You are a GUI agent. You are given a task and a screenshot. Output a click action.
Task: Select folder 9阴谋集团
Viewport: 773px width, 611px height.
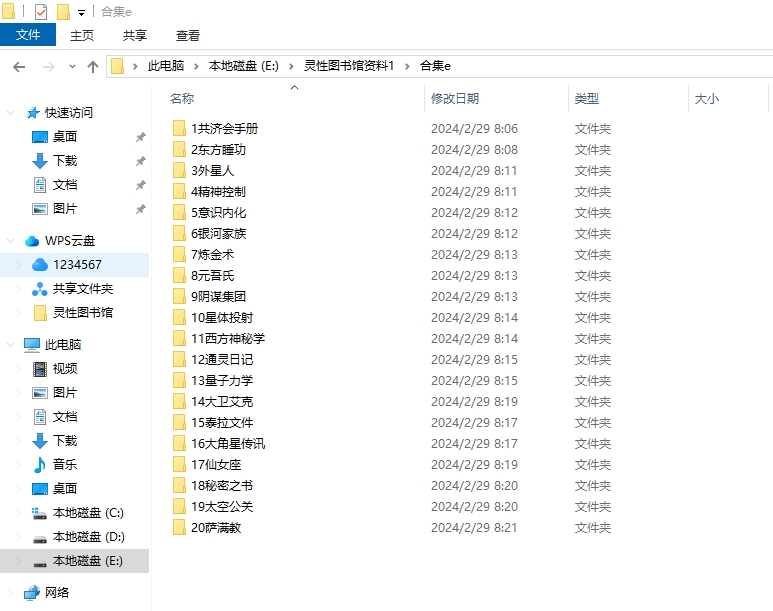(218, 296)
